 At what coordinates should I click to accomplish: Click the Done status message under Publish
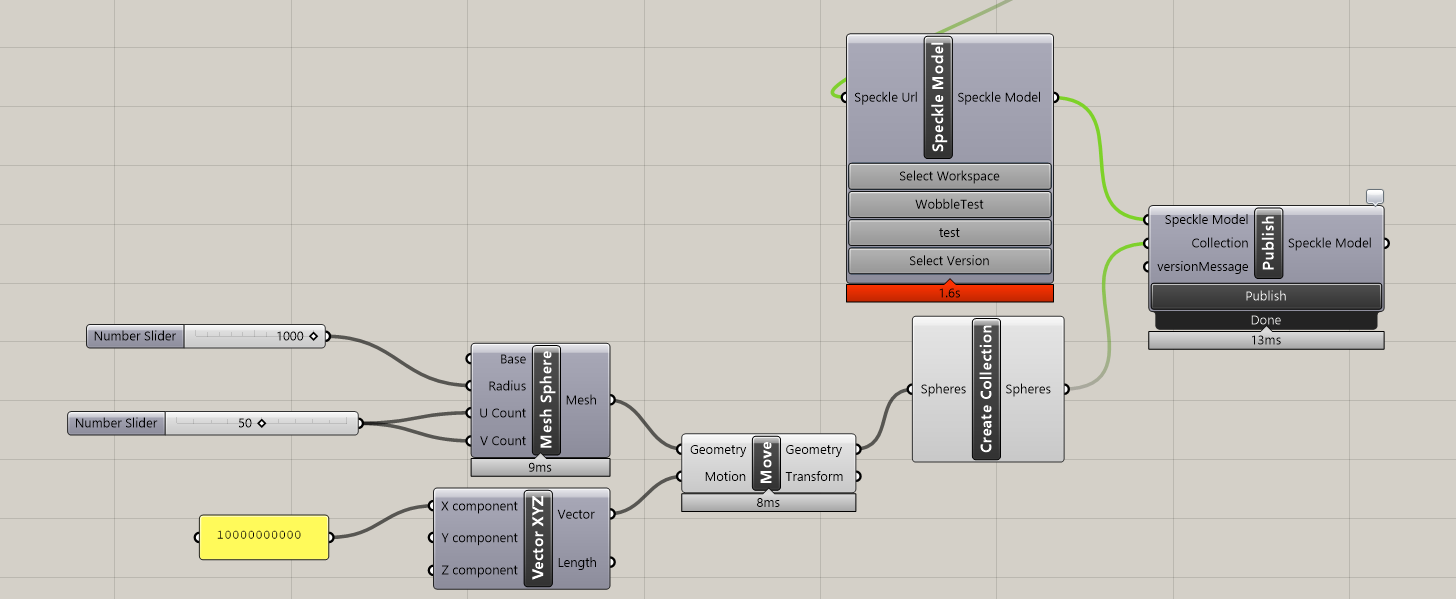click(x=1266, y=321)
